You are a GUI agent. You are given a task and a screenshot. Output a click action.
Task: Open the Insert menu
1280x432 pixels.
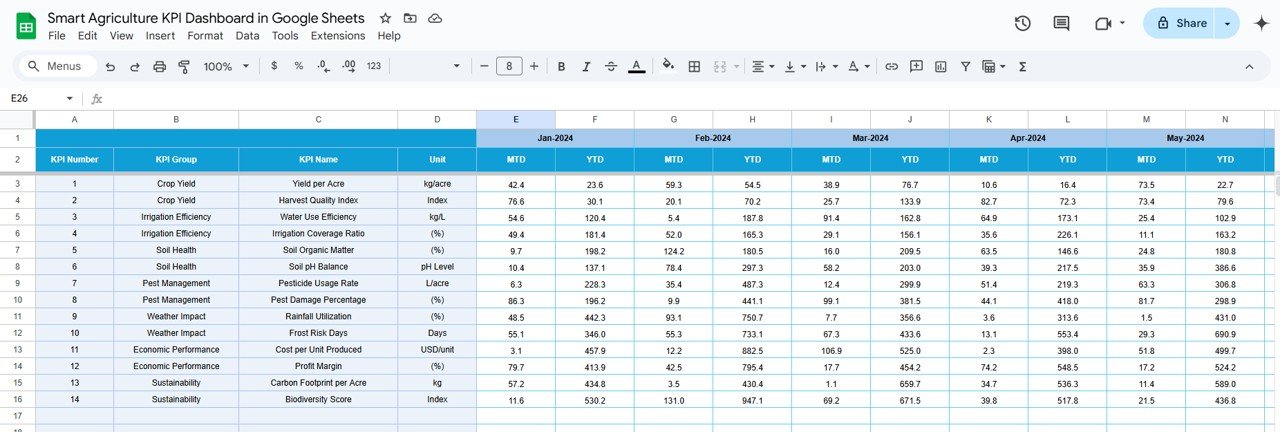[160, 35]
